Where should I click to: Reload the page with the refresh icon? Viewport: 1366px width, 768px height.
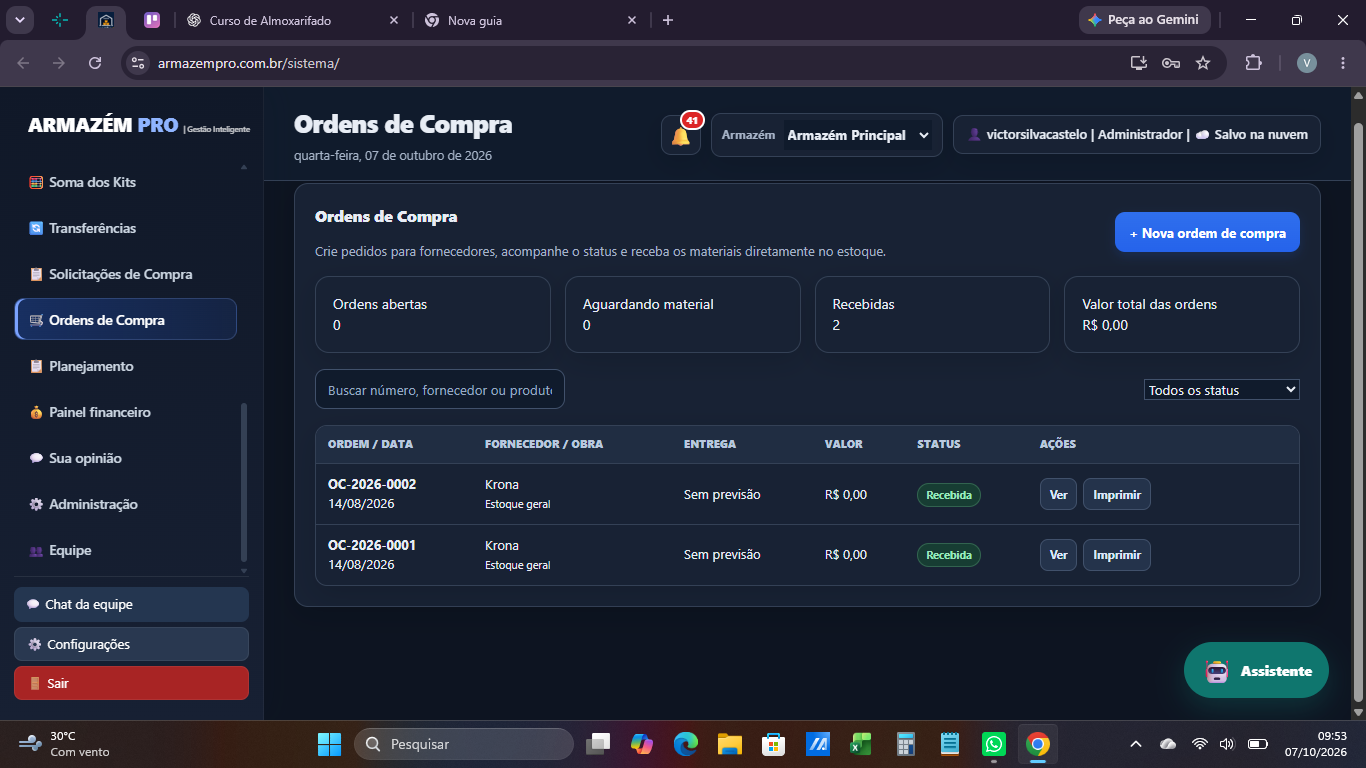pos(95,63)
